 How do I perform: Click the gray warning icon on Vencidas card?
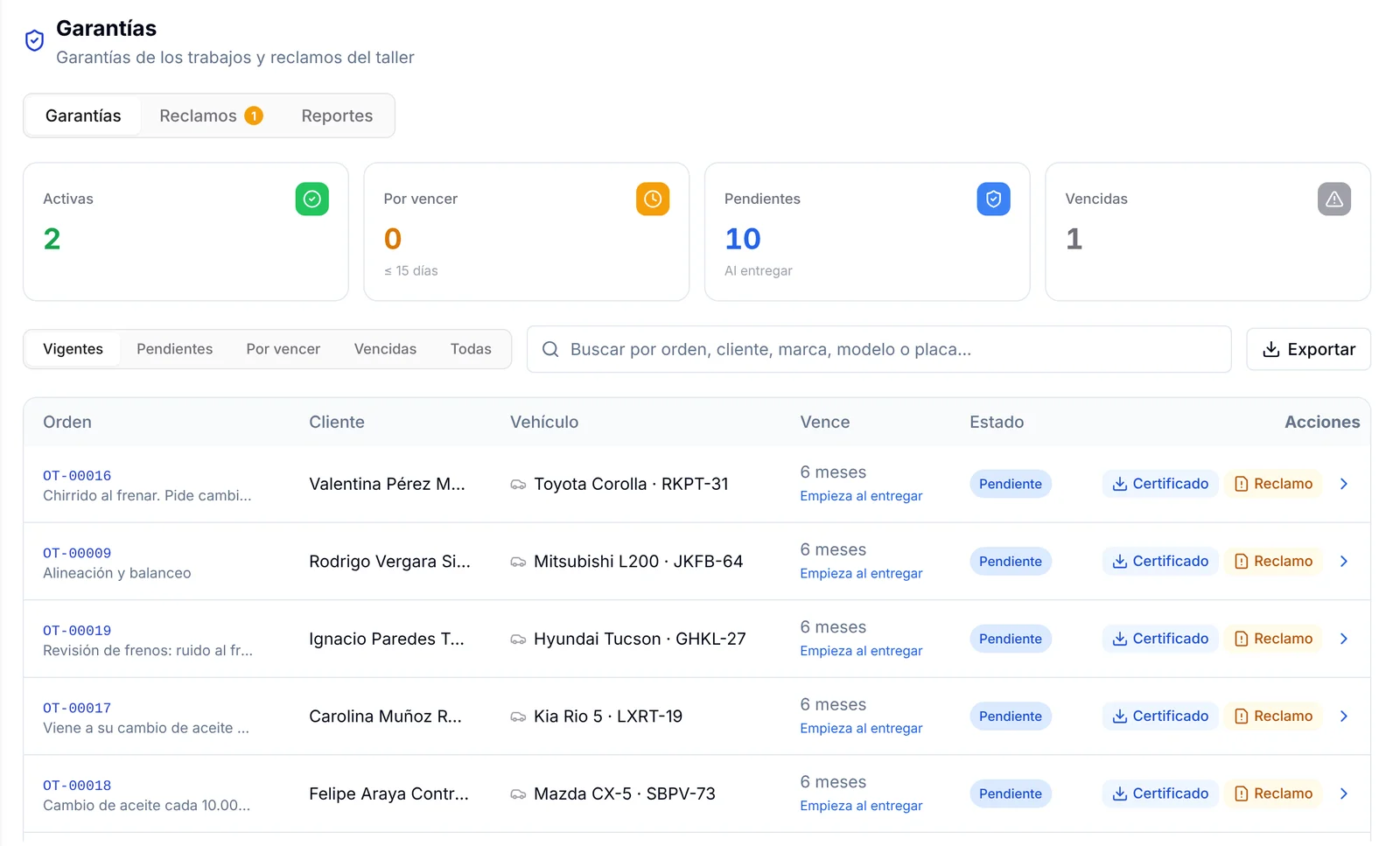[1334, 199]
